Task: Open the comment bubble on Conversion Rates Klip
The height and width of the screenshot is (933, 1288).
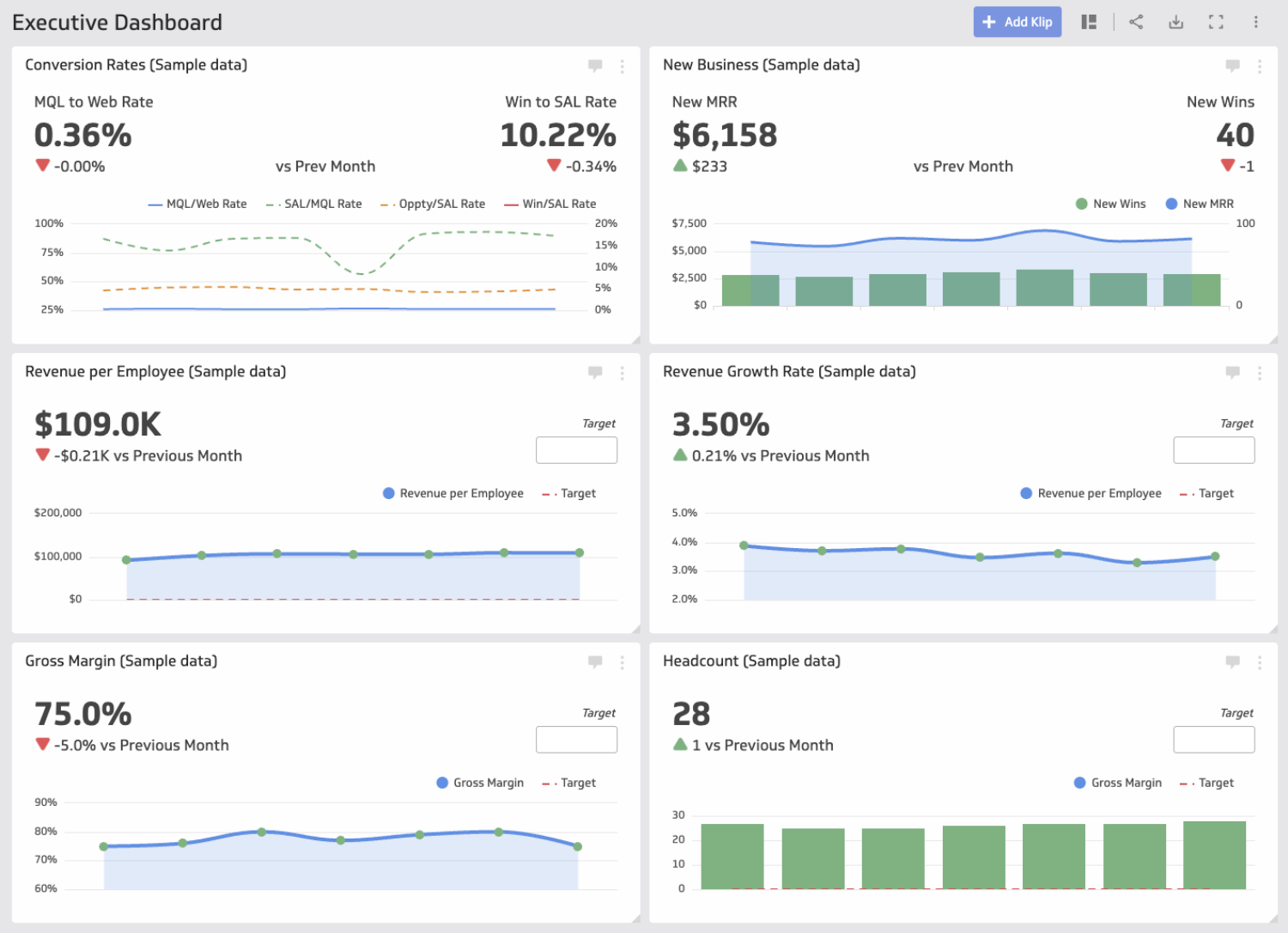Action: (x=595, y=65)
